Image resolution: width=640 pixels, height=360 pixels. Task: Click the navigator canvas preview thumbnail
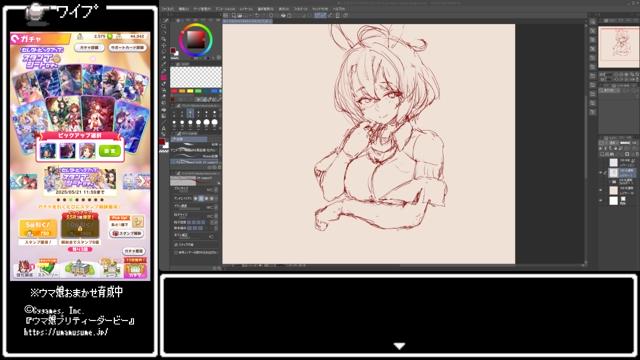pos(618,47)
